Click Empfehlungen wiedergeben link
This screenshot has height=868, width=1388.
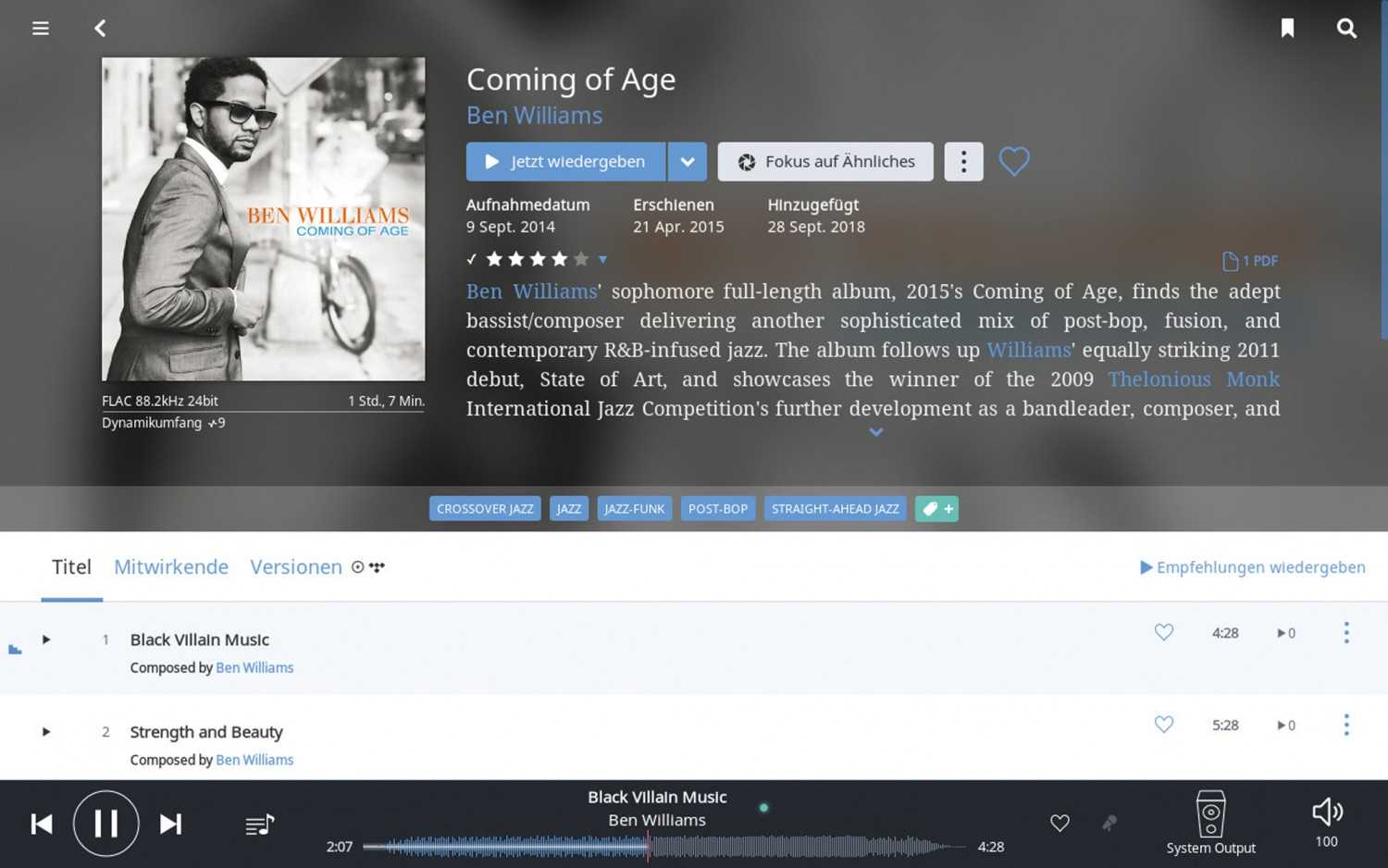[1252, 567]
